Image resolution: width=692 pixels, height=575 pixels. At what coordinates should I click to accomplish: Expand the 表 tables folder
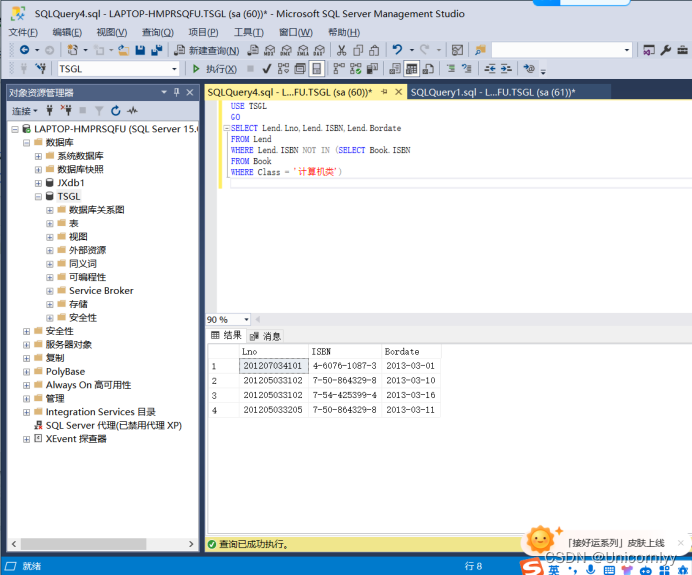tap(49, 224)
